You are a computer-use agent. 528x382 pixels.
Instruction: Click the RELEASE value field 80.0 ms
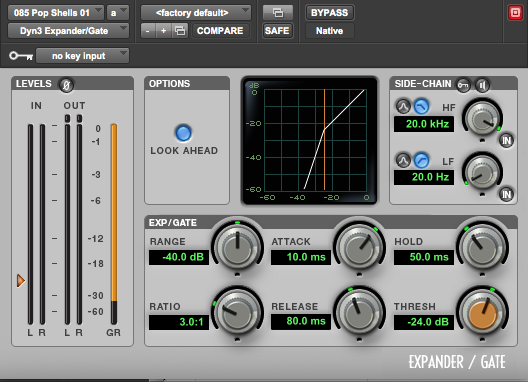[301, 321]
